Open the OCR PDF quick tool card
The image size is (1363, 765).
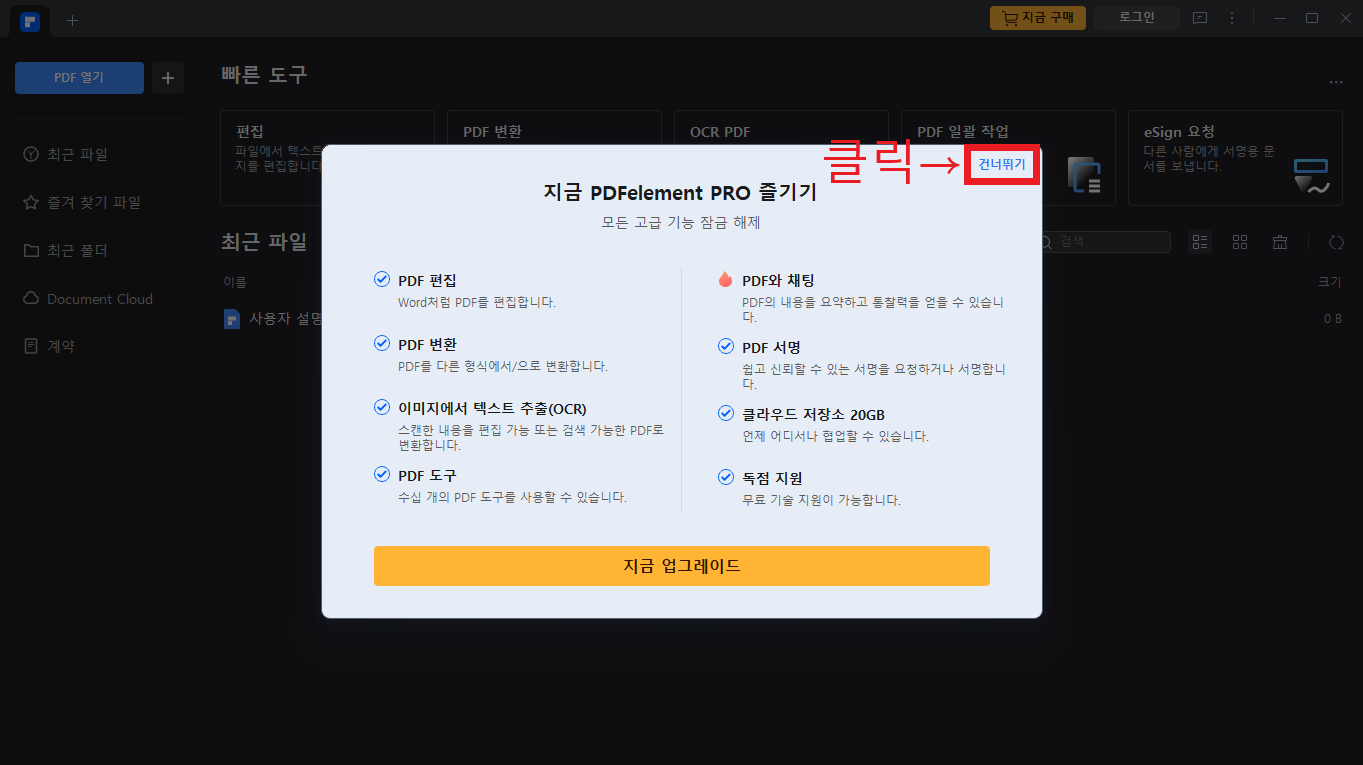click(781, 158)
